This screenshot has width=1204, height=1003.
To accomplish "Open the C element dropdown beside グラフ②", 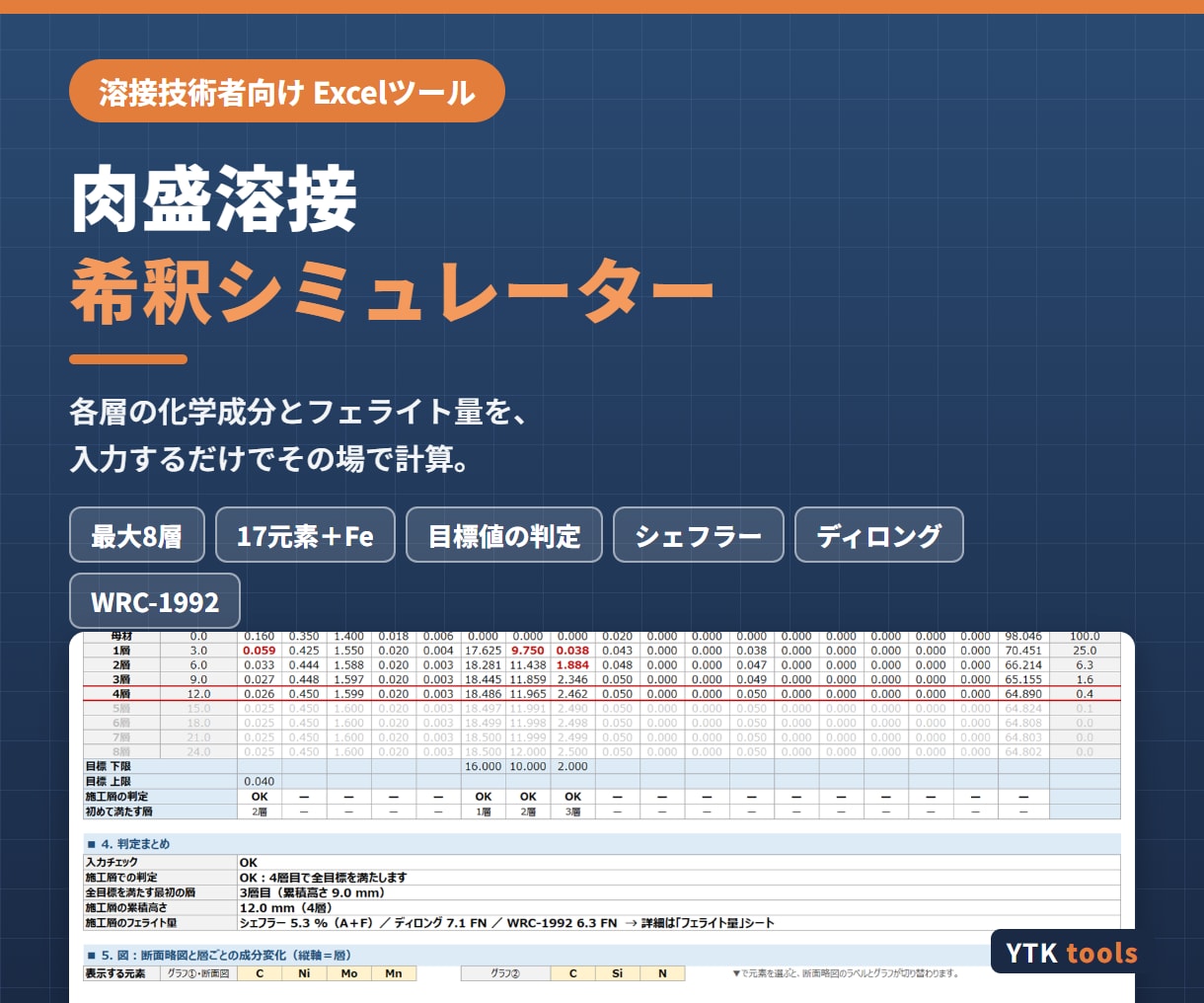I will tap(572, 973).
